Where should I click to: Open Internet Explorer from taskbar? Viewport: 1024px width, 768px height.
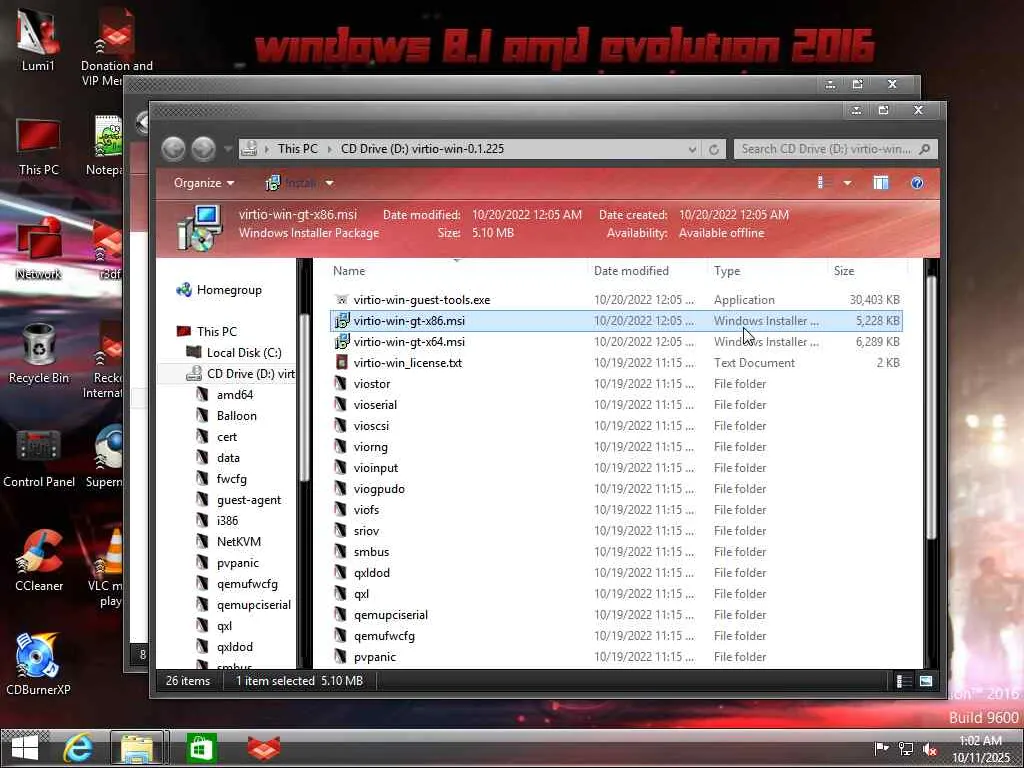click(78, 748)
